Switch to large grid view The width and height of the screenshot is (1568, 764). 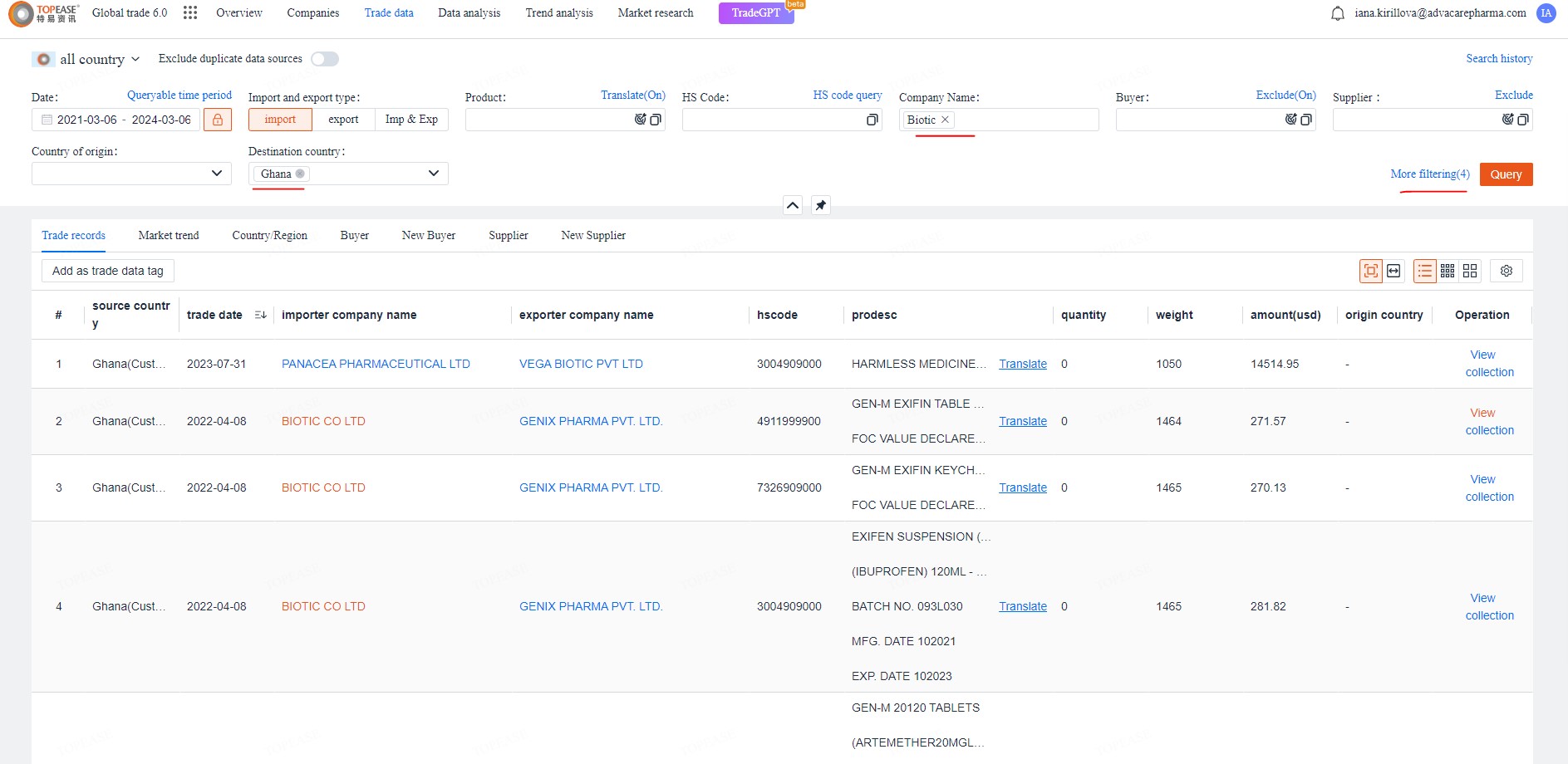point(1470,271)
